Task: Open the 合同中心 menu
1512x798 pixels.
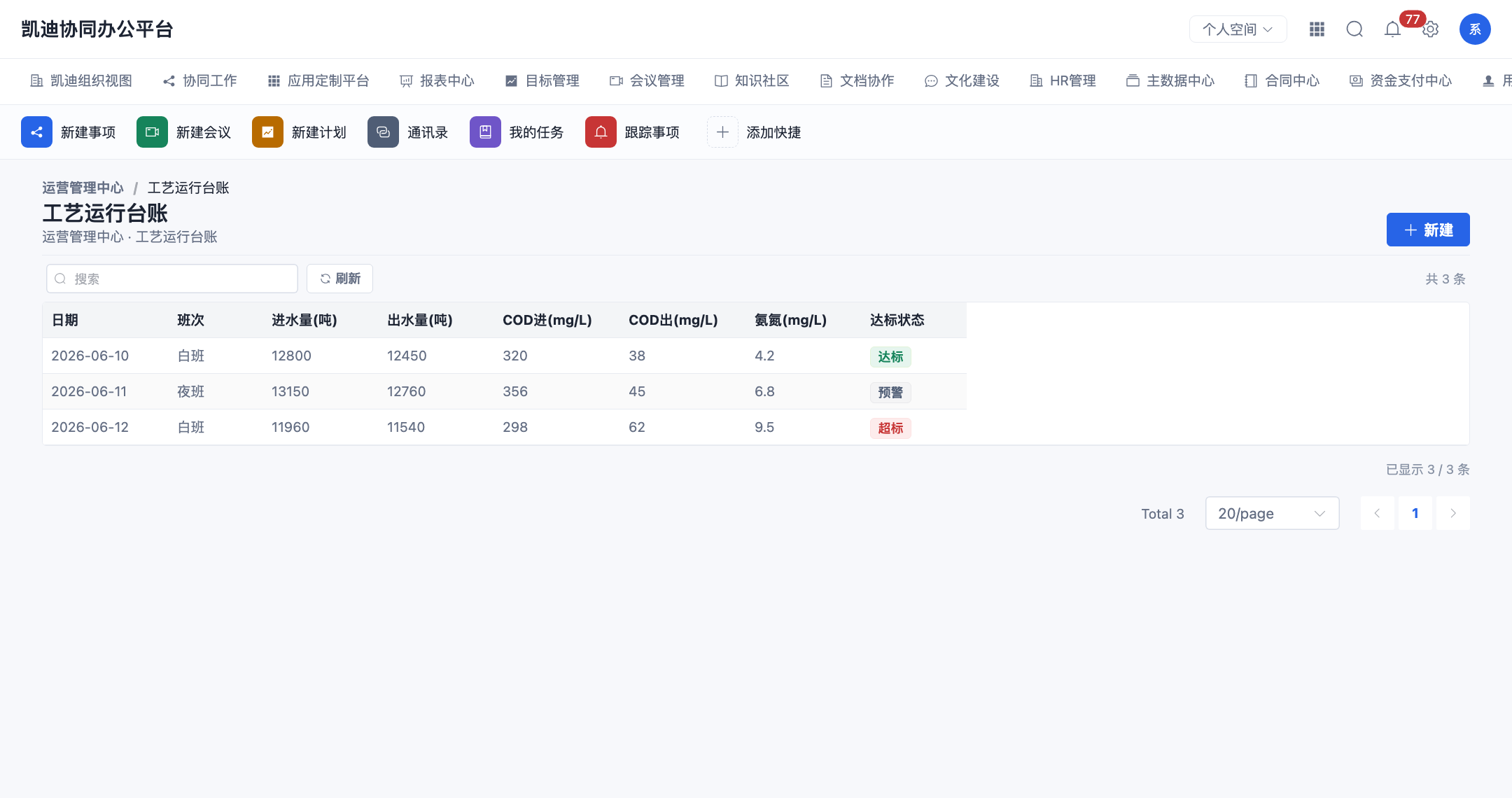Action: (x=1282, y=81)
